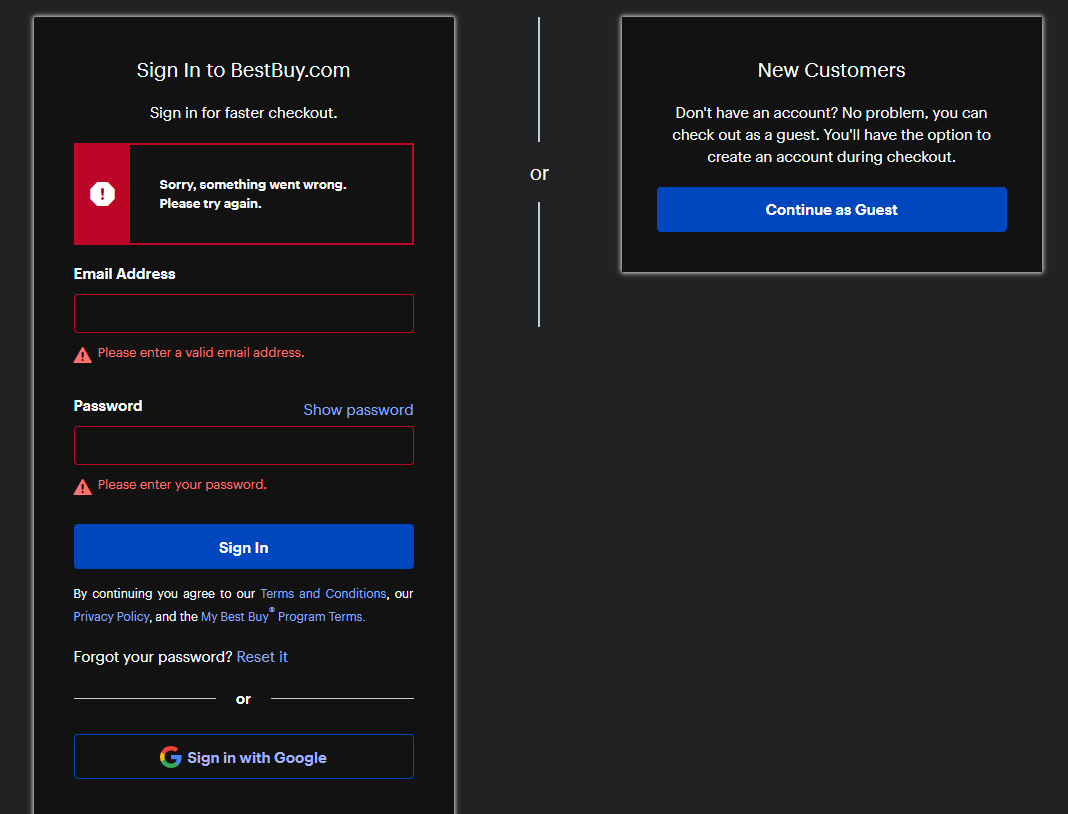The image size is (1068, 814).
Task: Open the Privacy Policy link
Action: 111,616
